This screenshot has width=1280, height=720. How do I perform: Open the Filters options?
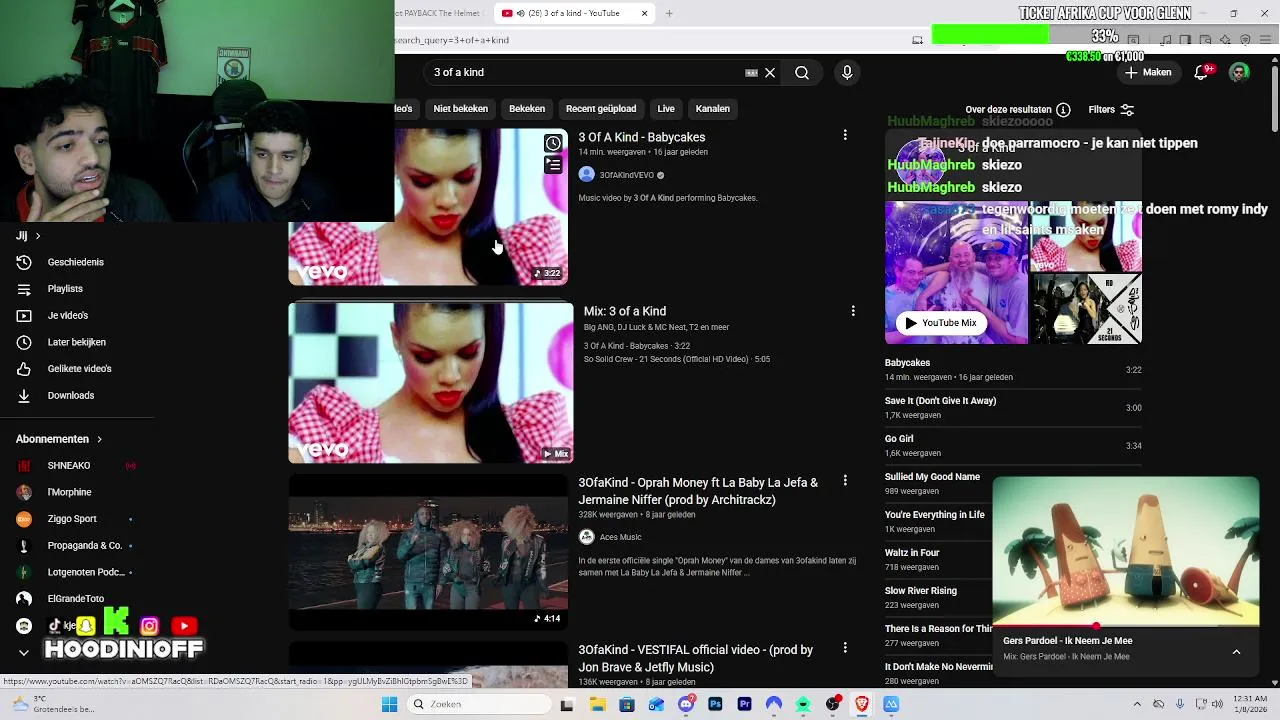tap(1111, 110)
